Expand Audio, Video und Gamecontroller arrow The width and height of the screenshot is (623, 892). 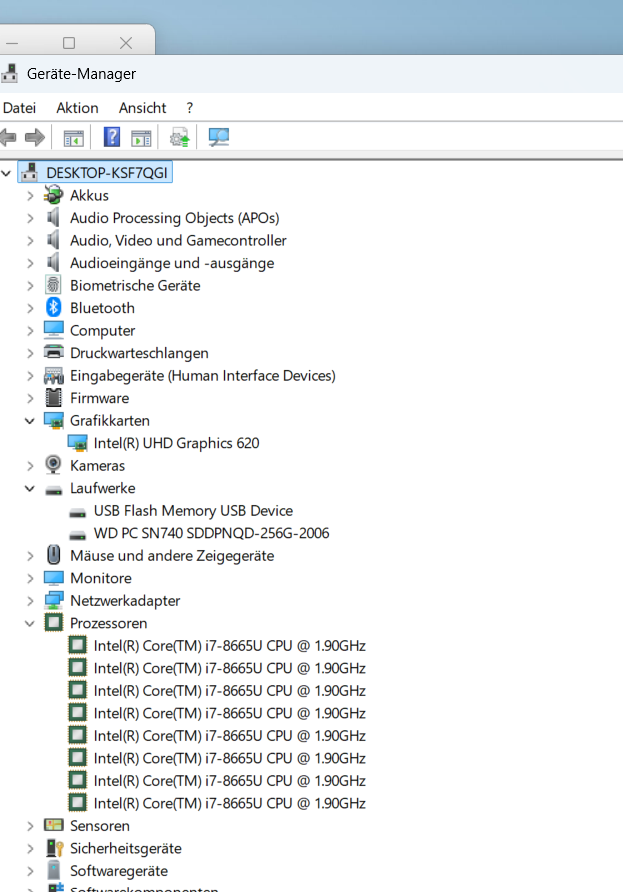(30, 241)
